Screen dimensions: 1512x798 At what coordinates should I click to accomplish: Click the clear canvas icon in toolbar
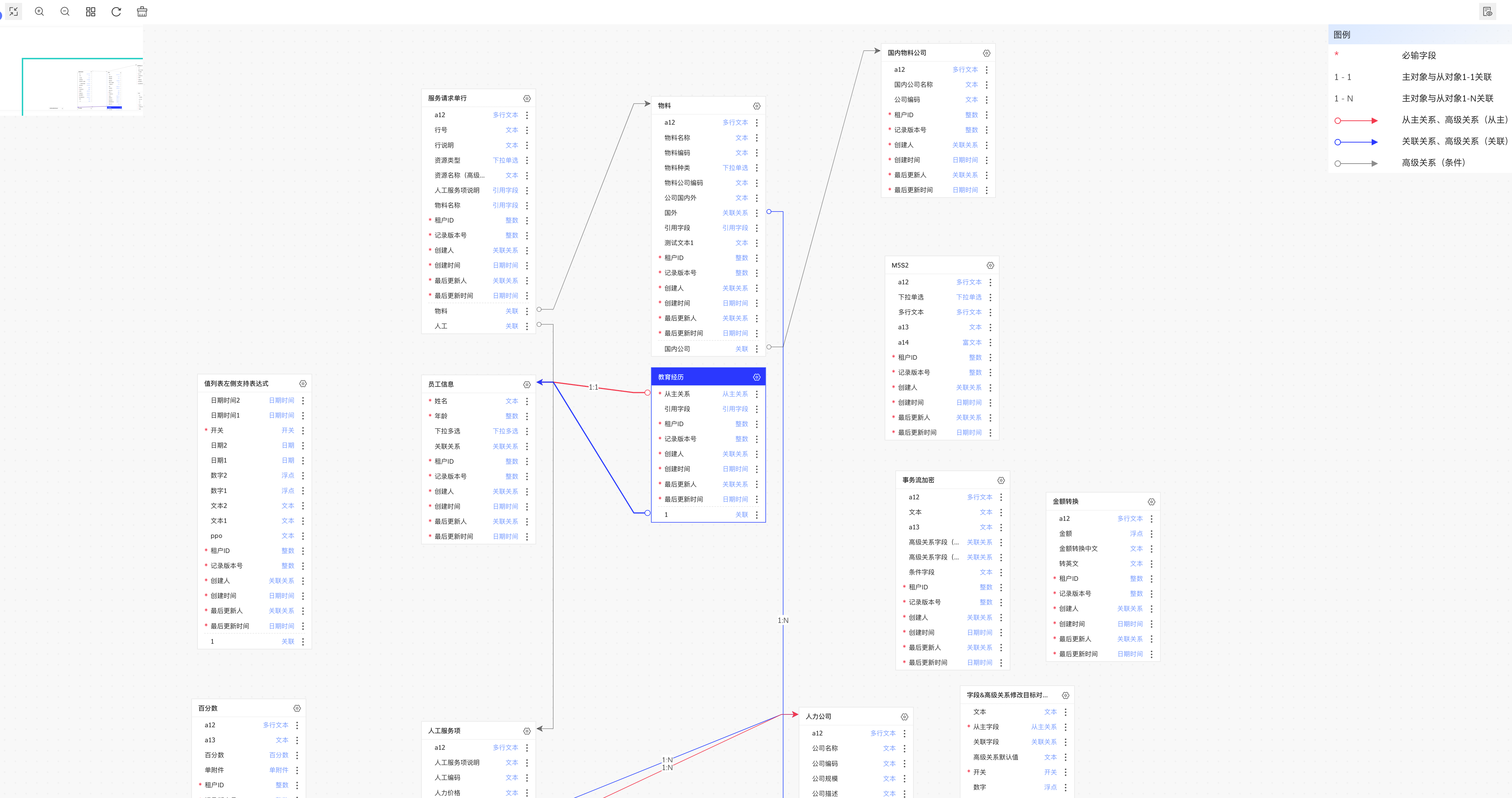[x=142, y=12]
